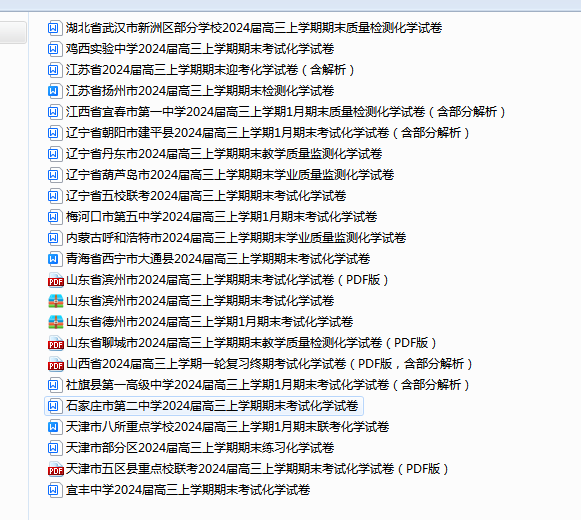This screenshot has width=581, height=520.
Task: Select file name 宜丰中学2024届高三上学期期末考试化学试卷
Action: pos(188,490)
